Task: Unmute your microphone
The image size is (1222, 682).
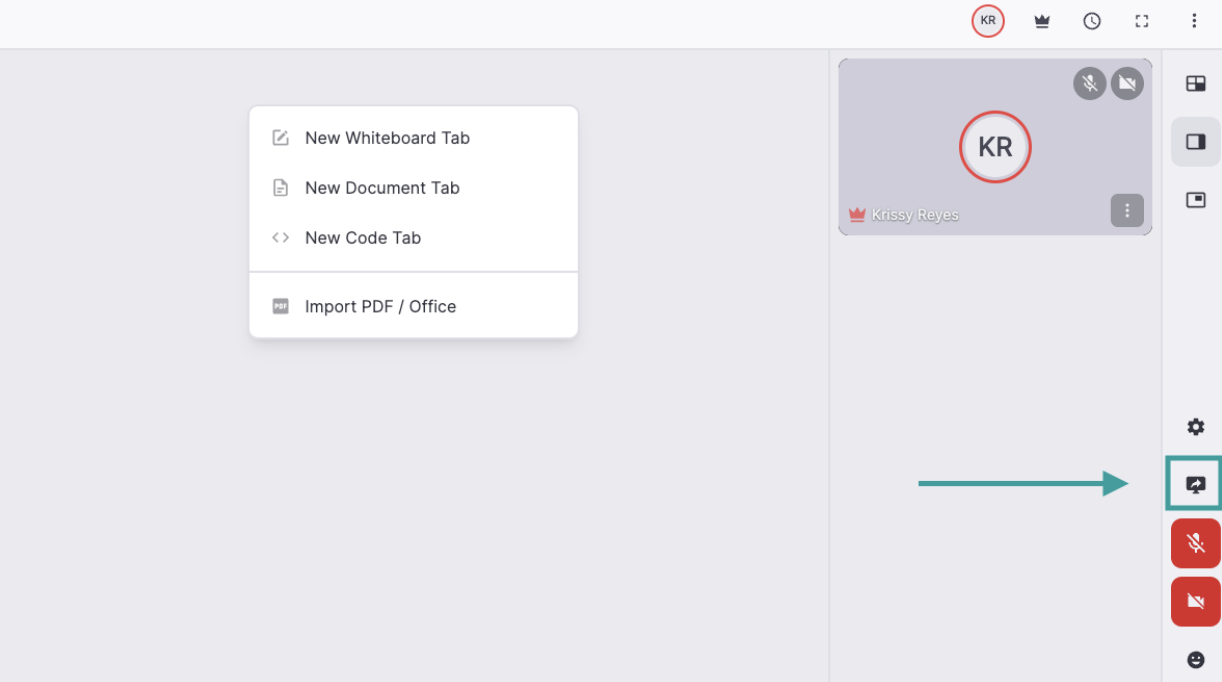Action: 1195,543
